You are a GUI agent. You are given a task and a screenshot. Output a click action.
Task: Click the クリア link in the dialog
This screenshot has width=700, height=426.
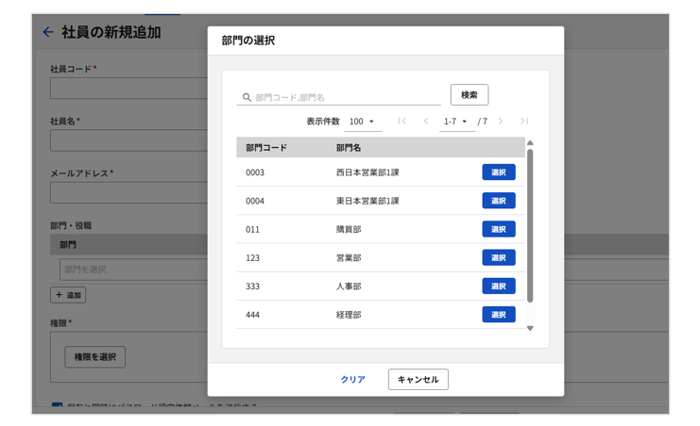click(353, 379)
